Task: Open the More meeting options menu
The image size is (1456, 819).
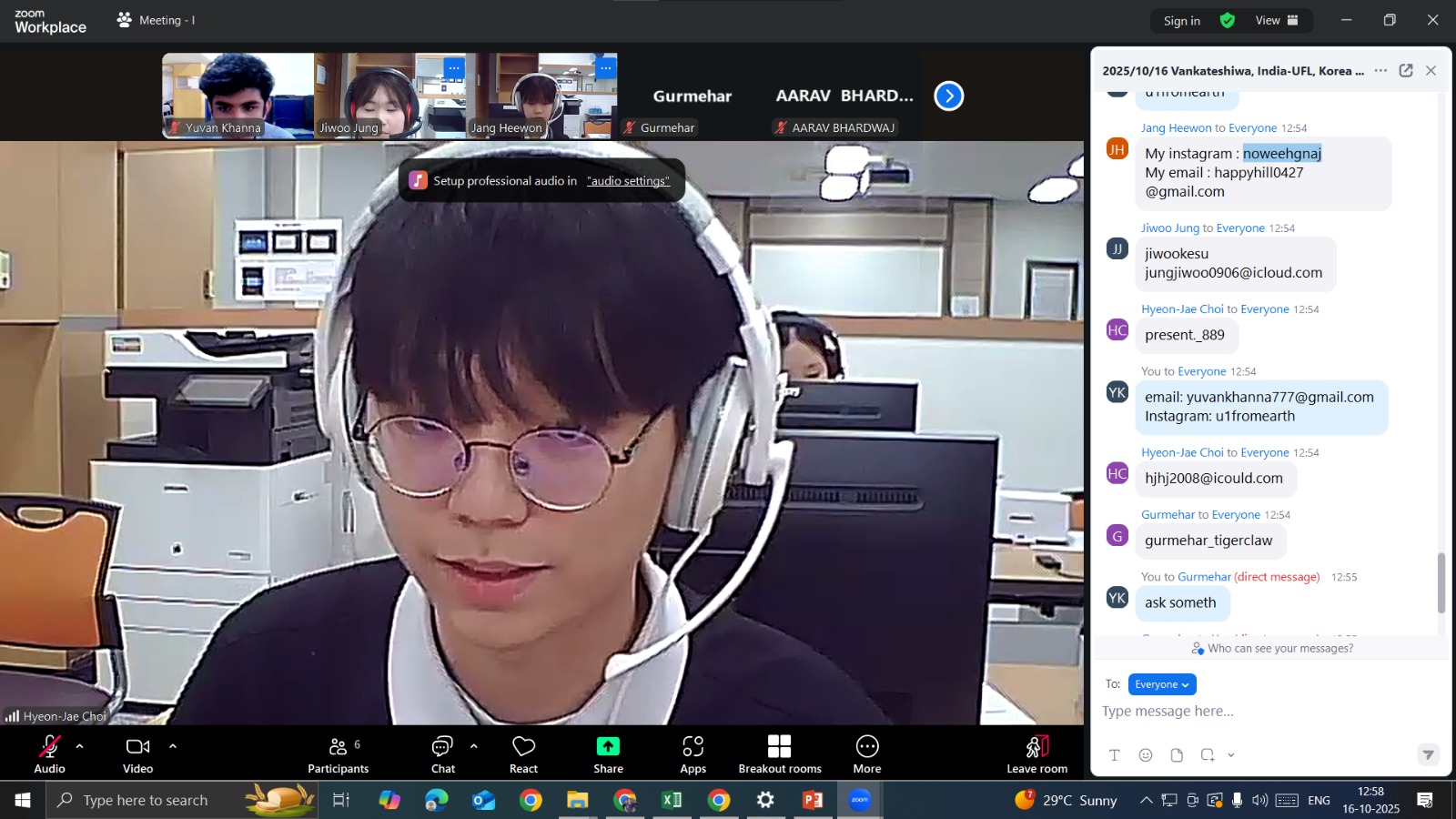Action: pyautogui.click(x=866, y=753)
